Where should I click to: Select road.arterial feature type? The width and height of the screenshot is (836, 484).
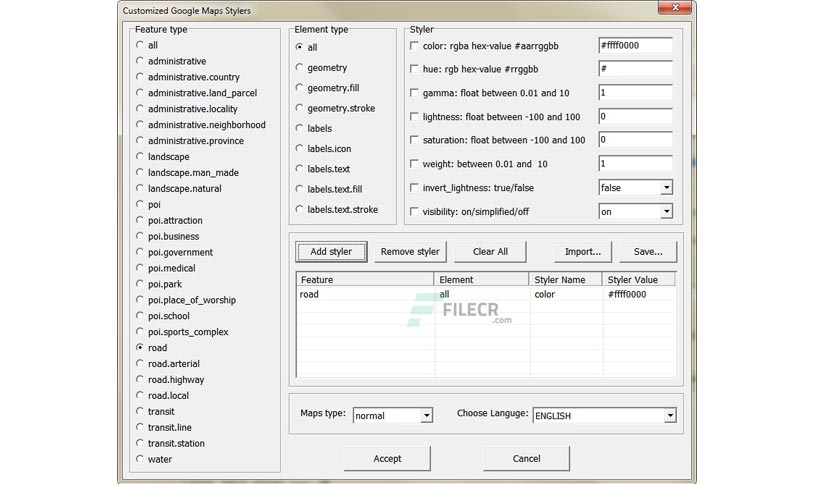(140, 363)
